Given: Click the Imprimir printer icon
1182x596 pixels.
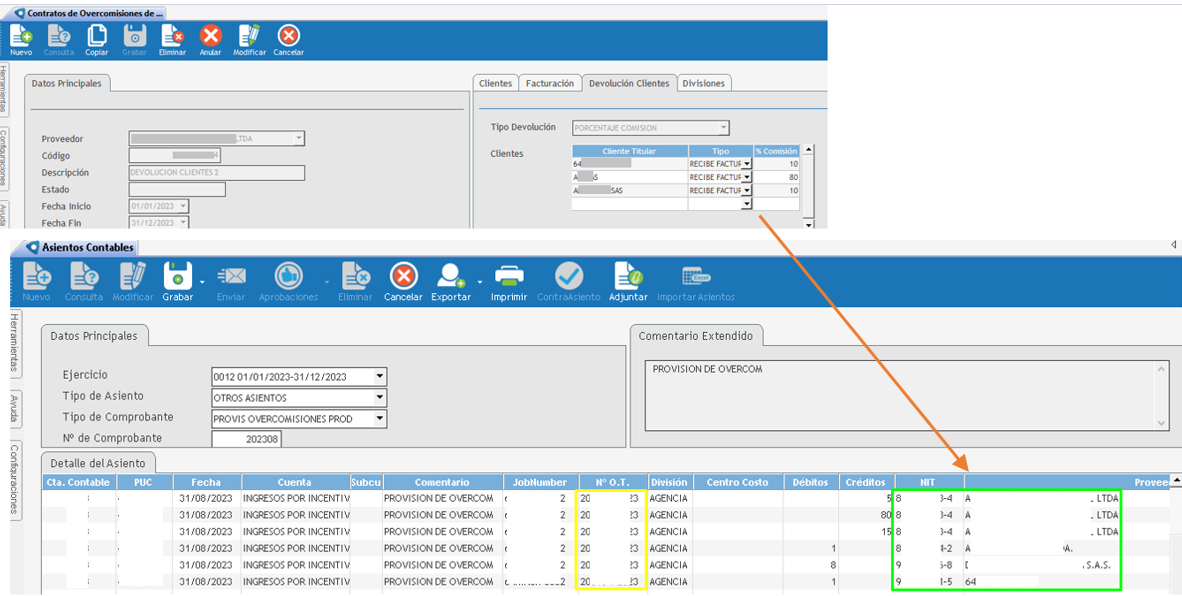Looking at the screenshot, I should pos(509,277).
